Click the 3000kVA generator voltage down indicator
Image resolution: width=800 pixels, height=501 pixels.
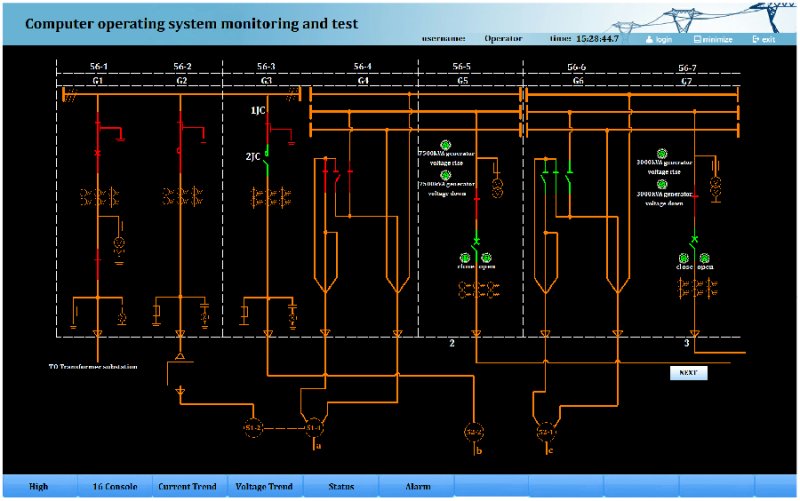tap(662, 185)
